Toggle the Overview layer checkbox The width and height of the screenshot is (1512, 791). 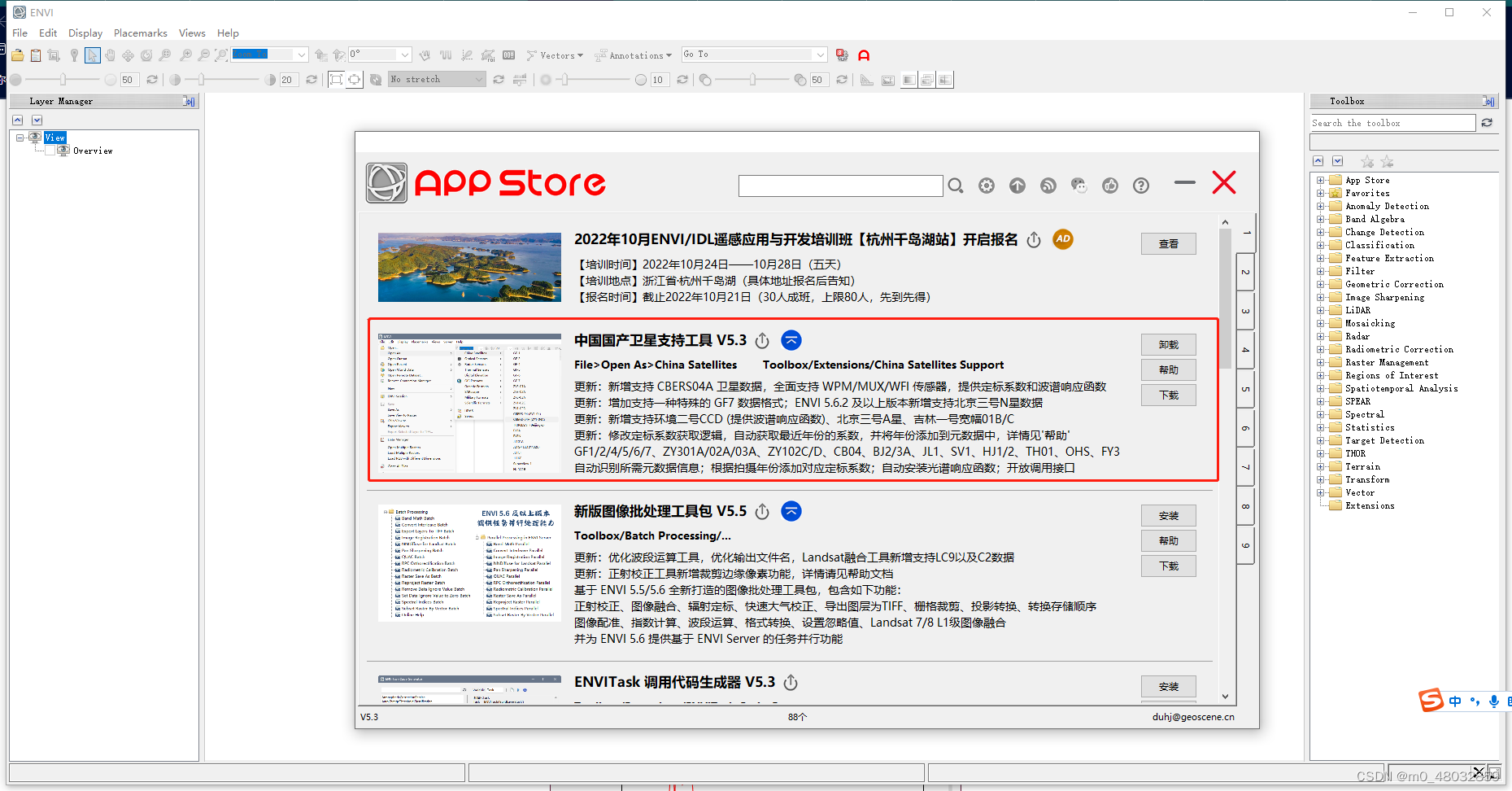pyautogui.click(x=50, y=151)
